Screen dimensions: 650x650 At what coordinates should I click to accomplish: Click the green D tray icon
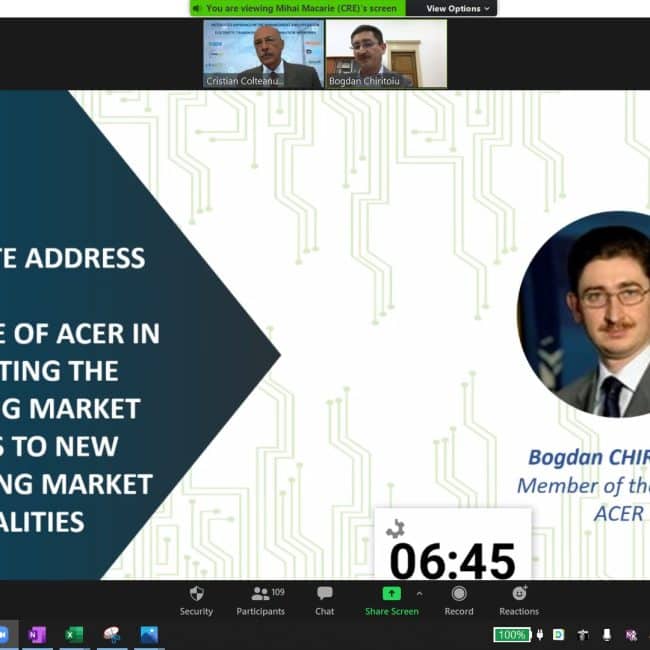click(x=558, y=634)
